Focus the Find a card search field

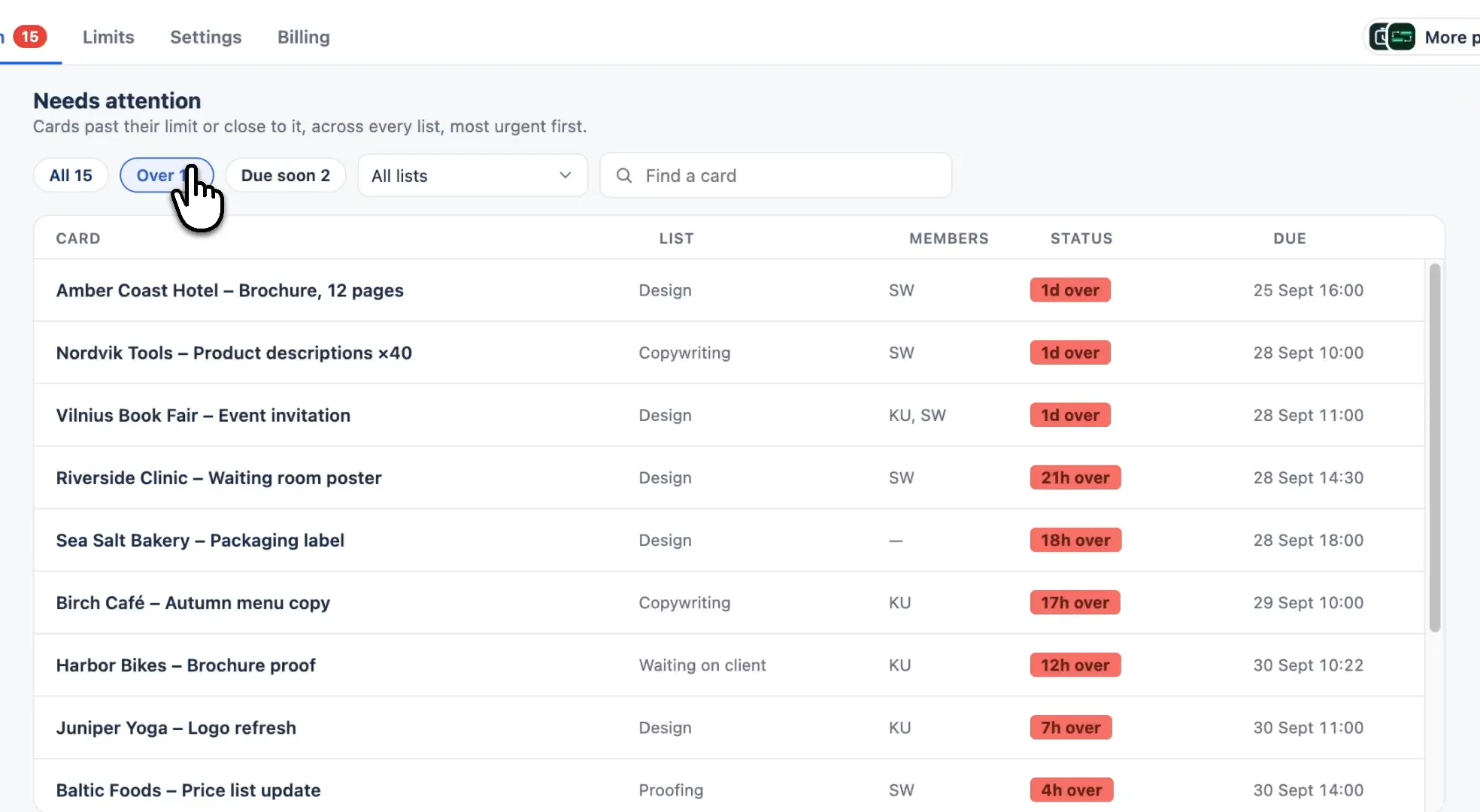click(775, 175)
